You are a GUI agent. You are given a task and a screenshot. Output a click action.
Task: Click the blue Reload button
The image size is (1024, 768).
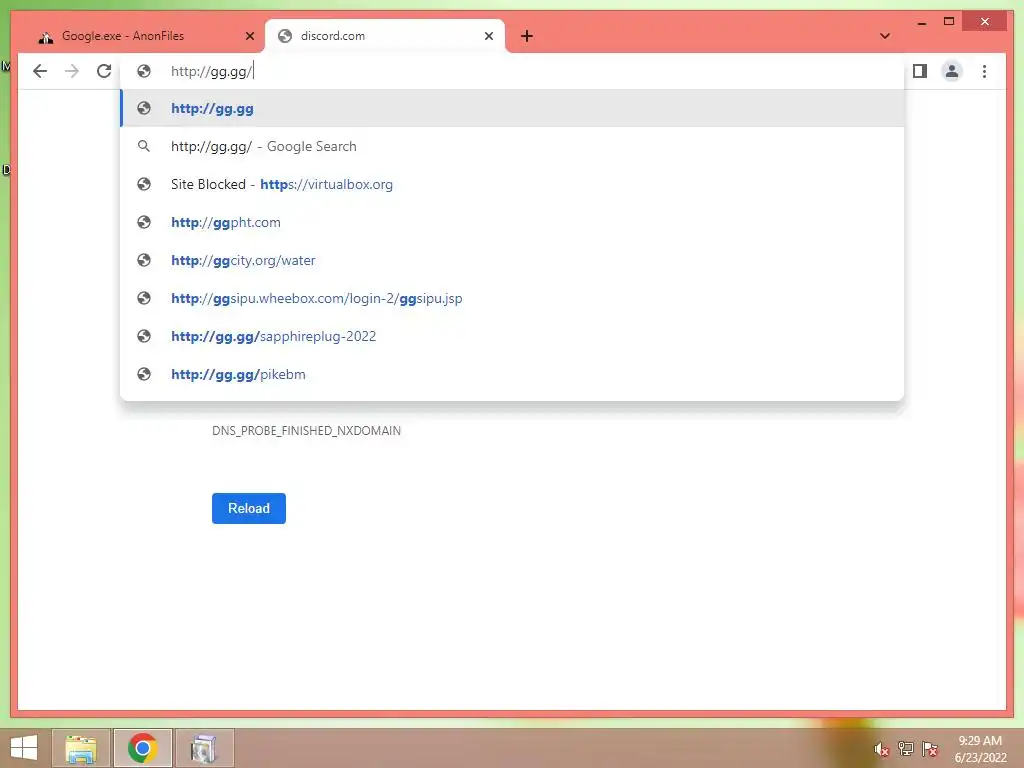249,508
